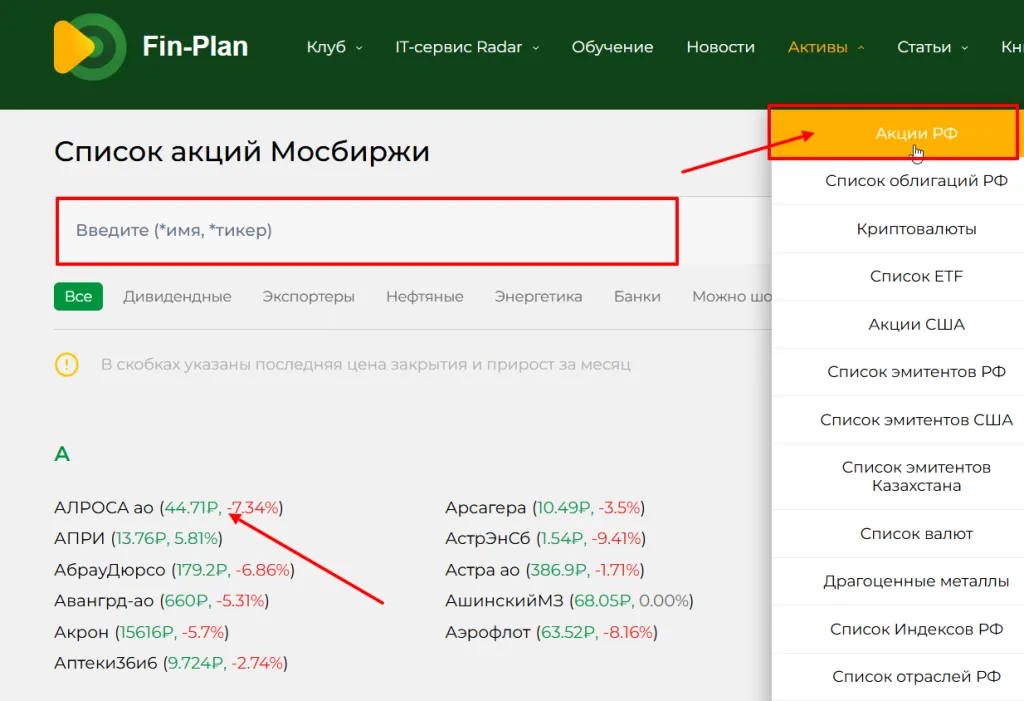Screen dimensions: 1024x701
Task: Go to the Обучение section
Action: (613, 47)
